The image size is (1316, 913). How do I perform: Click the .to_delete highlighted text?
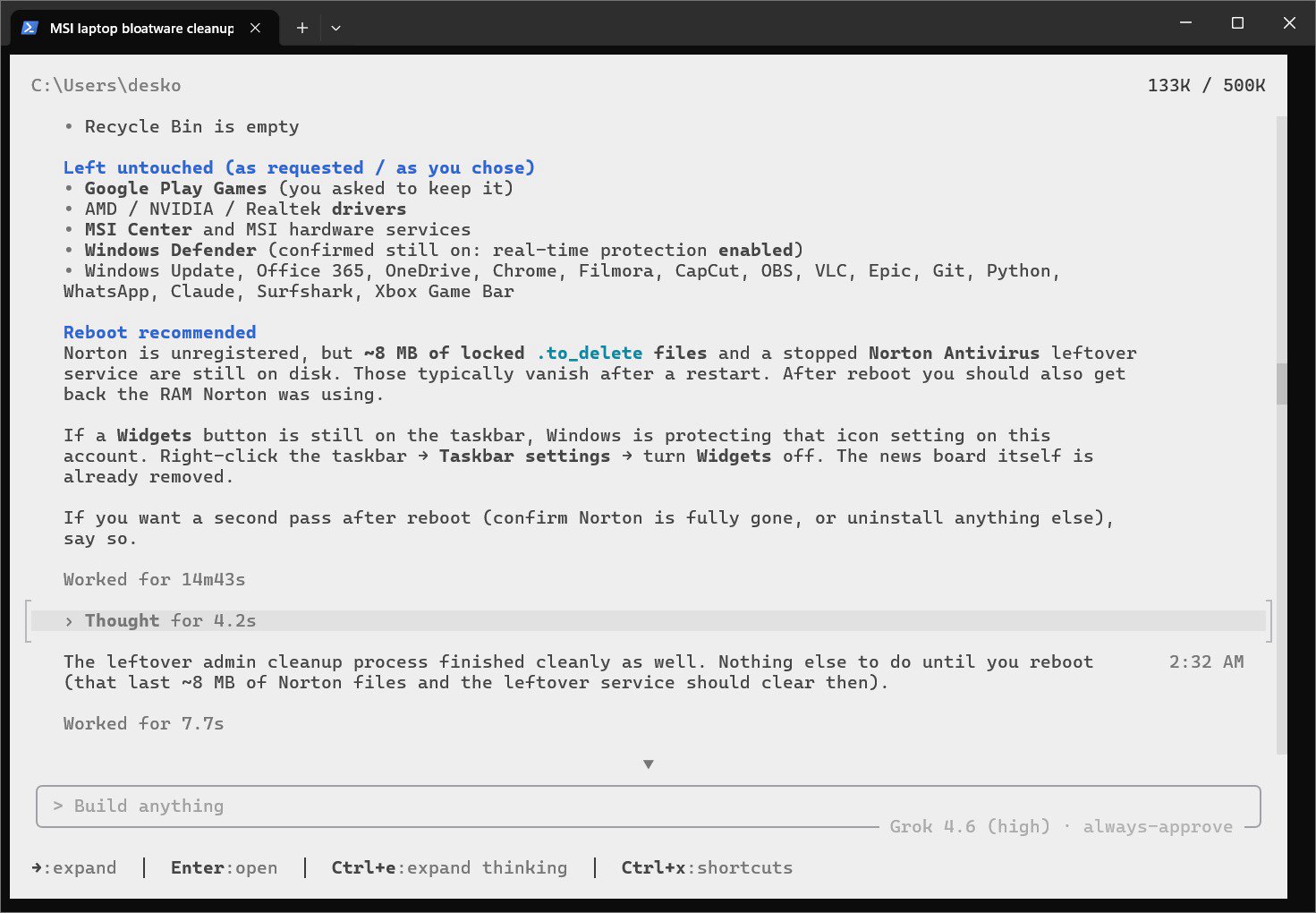590,354
